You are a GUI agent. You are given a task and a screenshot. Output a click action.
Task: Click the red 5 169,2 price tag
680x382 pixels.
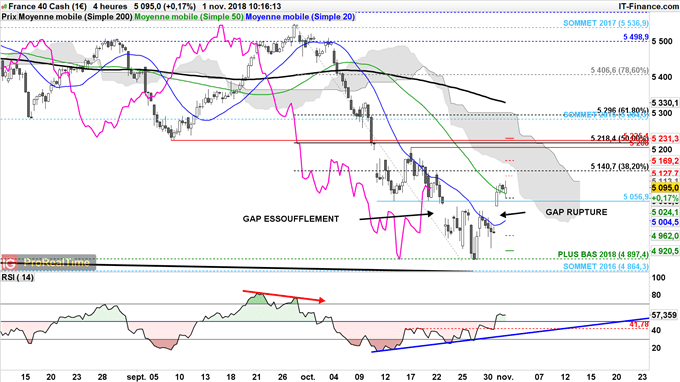pyautogui.click(x=665, y=161)
